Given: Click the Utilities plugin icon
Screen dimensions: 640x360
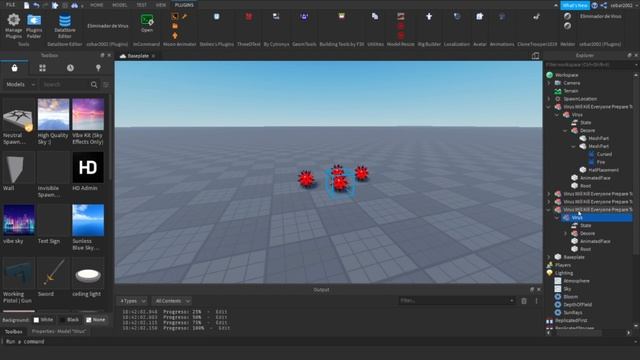Looking at the screenshot, I should pos(375,17).
